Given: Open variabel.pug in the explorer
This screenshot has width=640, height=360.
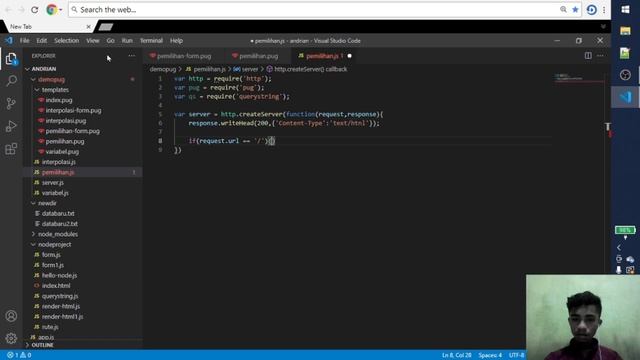Looking at the screenshot, I should pyautogui.click(x=62, y=151).
